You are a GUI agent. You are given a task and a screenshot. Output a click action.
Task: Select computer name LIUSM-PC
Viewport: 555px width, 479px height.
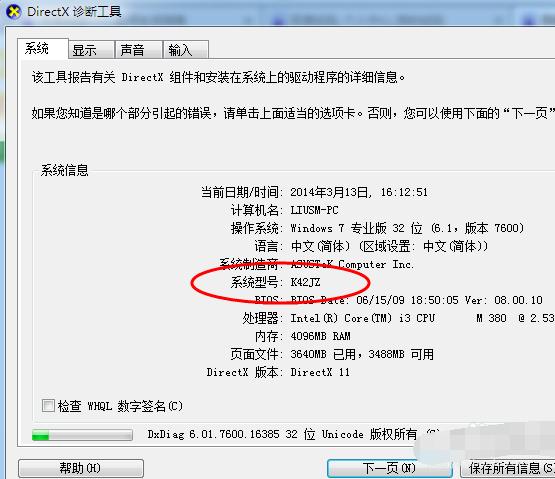click(x=314, y=210)
